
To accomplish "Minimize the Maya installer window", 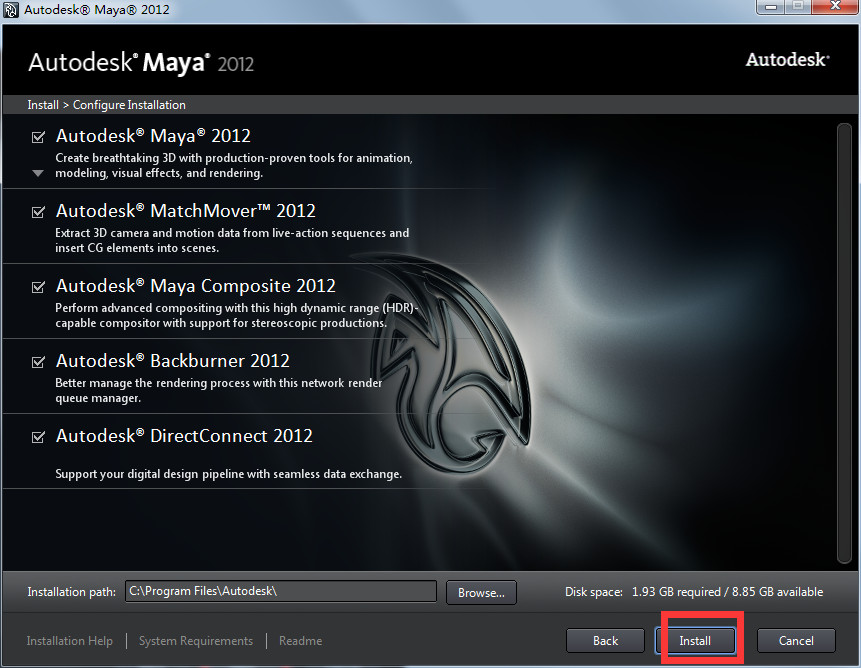I will point(771,7).
